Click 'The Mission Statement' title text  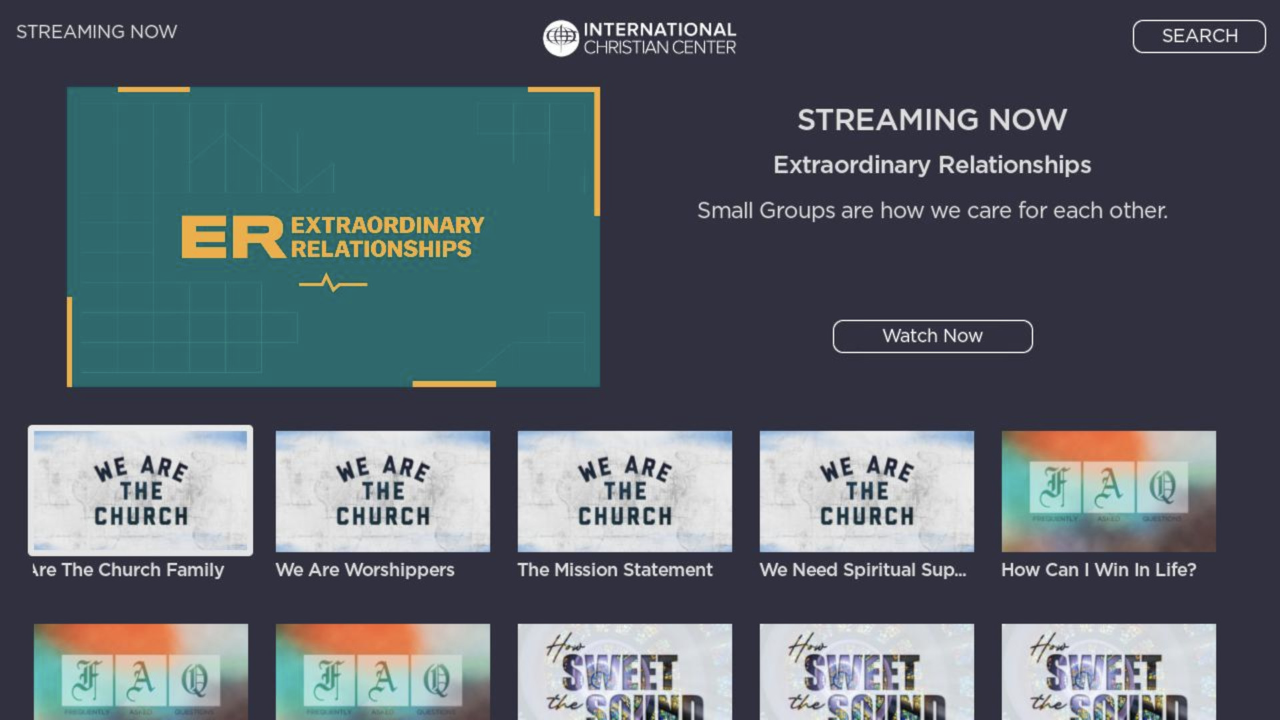614,570
